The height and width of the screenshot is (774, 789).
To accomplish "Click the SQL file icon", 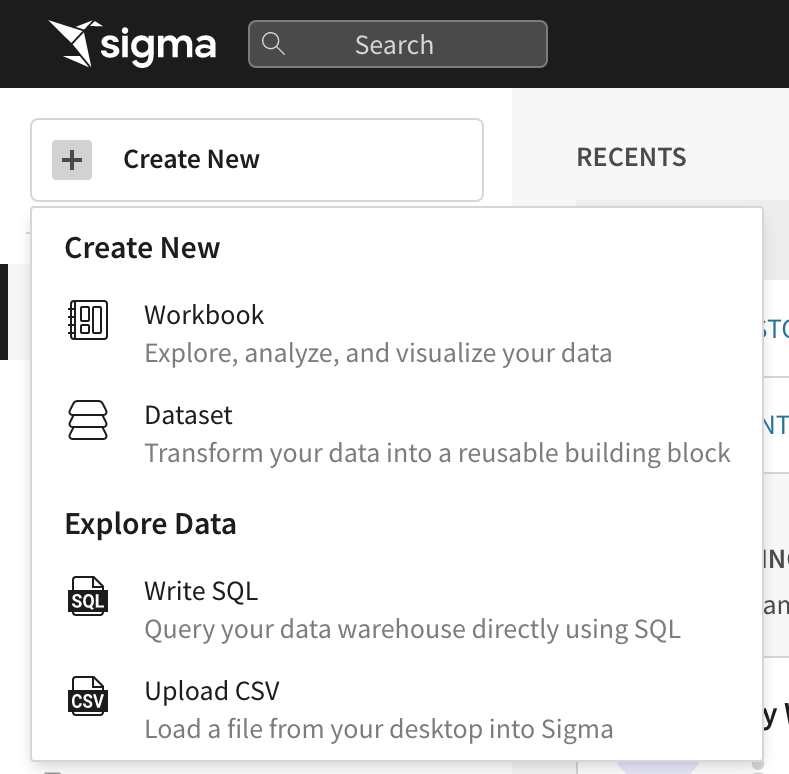I will coord(88,596).
